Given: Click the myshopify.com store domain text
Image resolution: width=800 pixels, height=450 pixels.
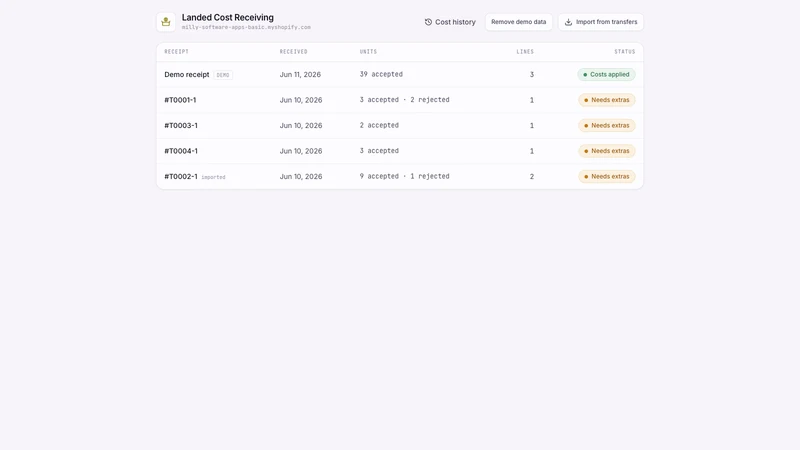Looking at the screenshot, I should 246,28.
